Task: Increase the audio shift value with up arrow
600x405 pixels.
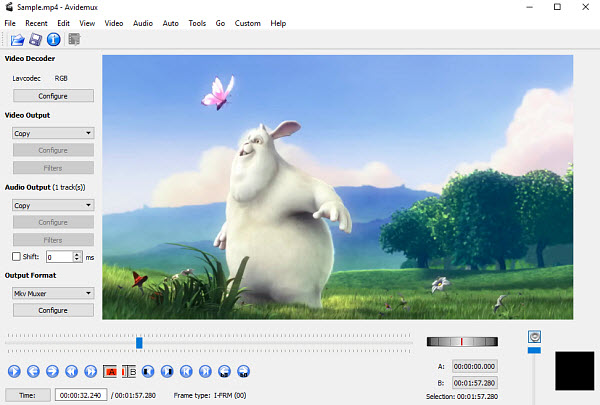Action: [x=77, y=254]
